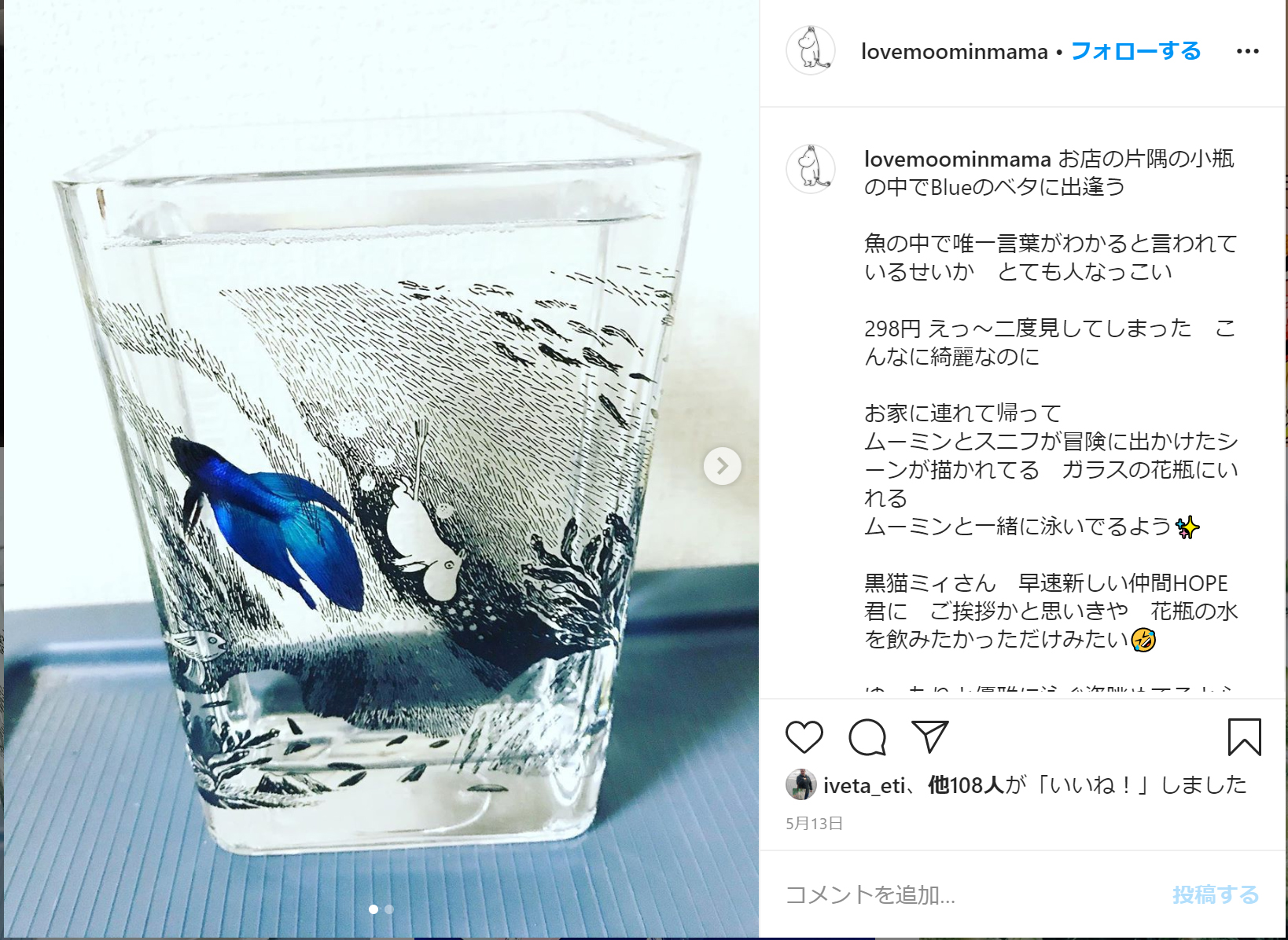Image resolution: width=1288 pixels, height=940 pixels.
Task: Follow lovemoominmama via フォローする
Action: pyautogui.click(x=1135, y=51)
